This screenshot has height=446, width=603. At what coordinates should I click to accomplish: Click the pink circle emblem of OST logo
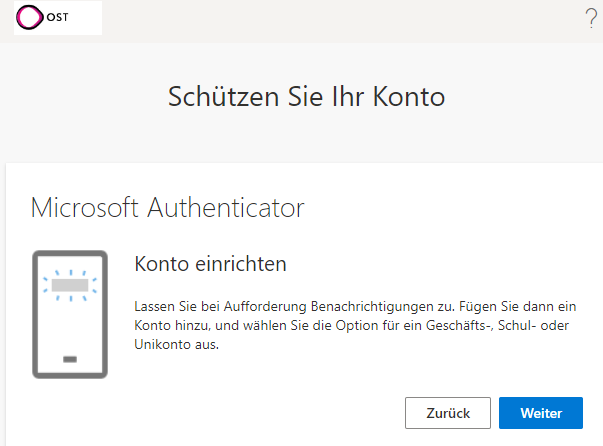tap(31, 18)
